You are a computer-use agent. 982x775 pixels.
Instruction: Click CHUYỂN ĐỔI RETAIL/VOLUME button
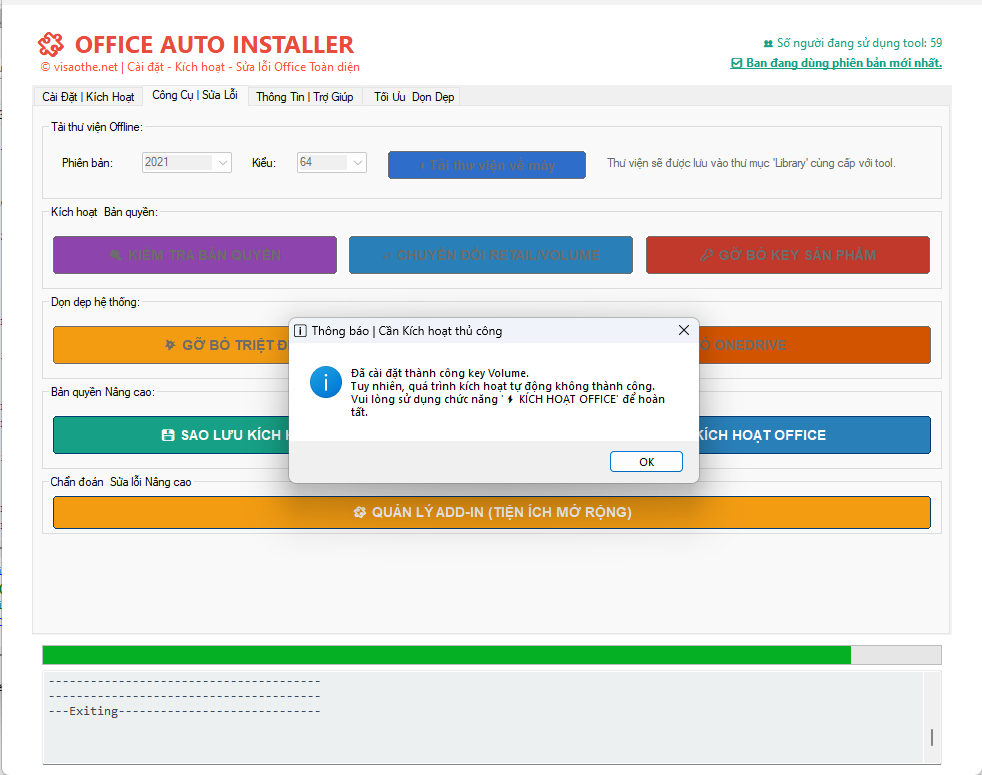tap(491, 255)
